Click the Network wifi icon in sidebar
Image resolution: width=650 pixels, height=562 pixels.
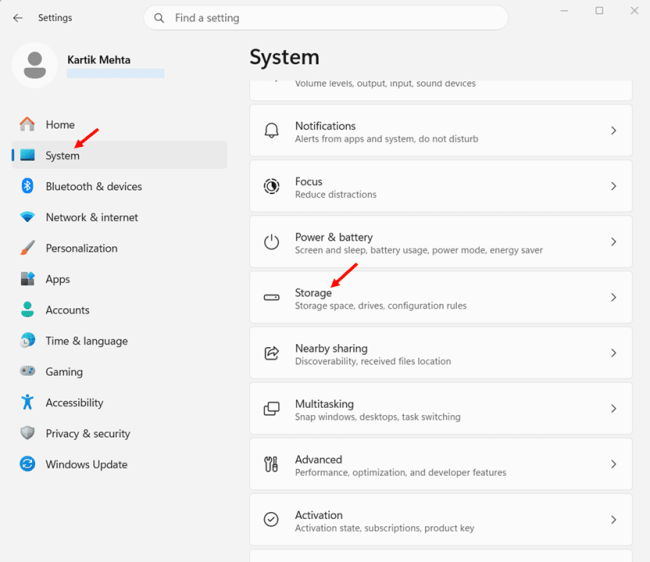pos(27,217)
